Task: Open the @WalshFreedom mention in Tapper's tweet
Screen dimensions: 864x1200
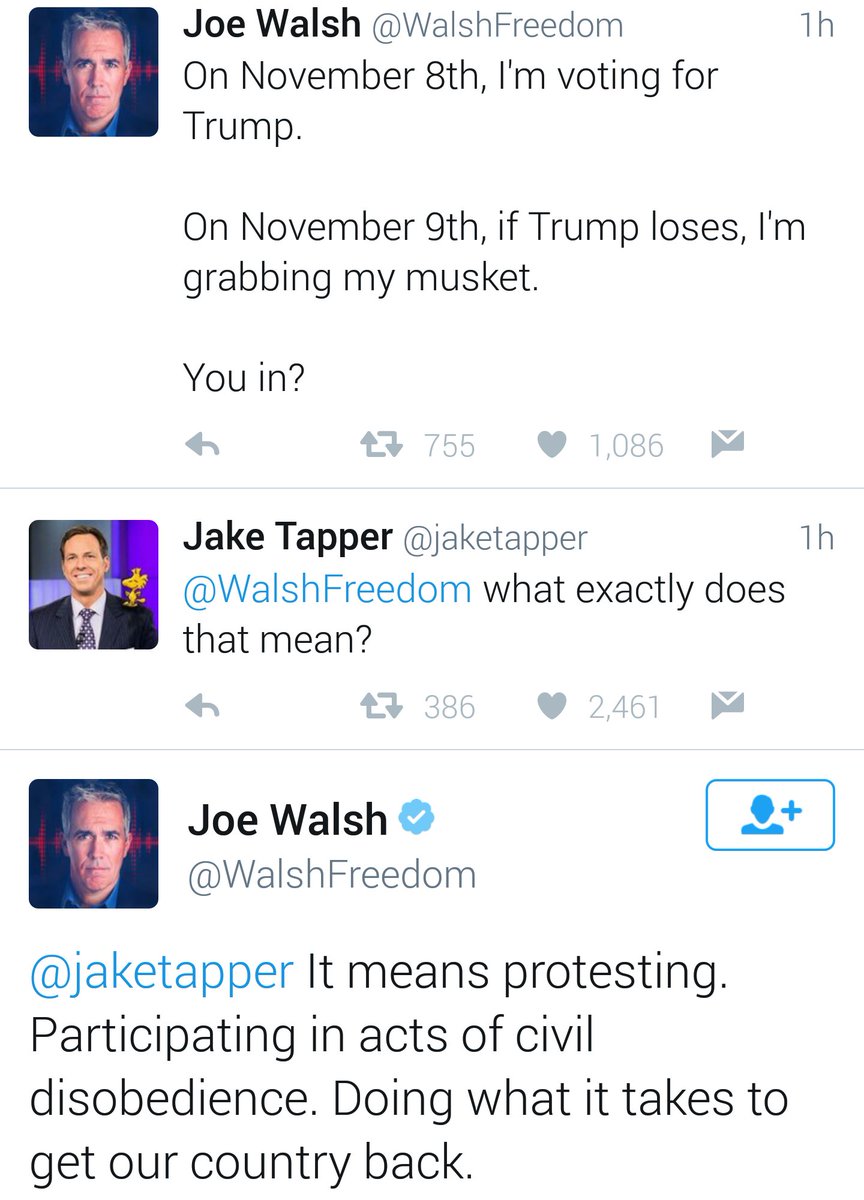Action: [x=327, y=588]
